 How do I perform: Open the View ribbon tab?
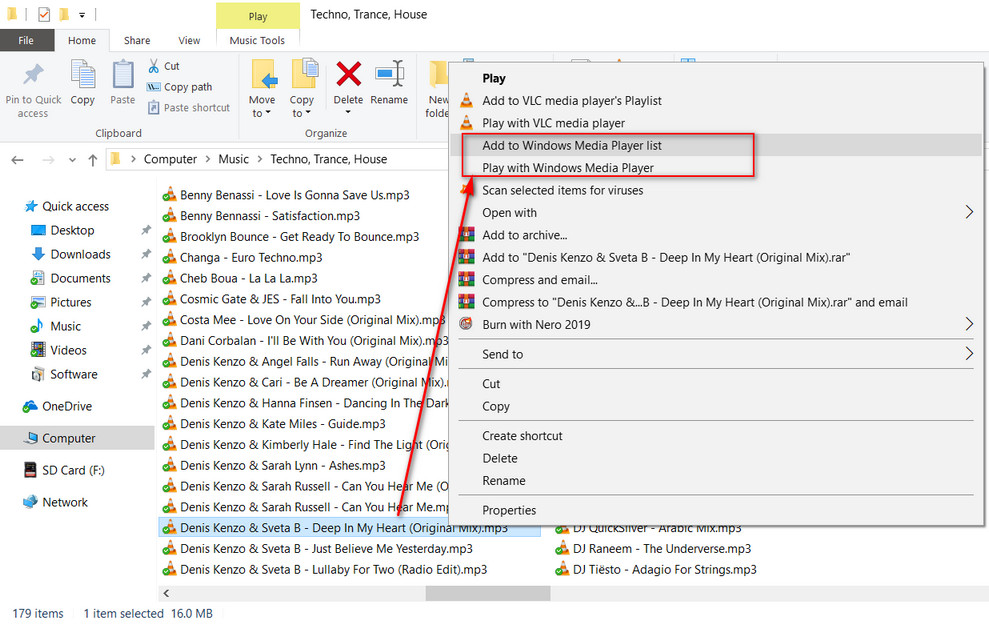[189, 41]
